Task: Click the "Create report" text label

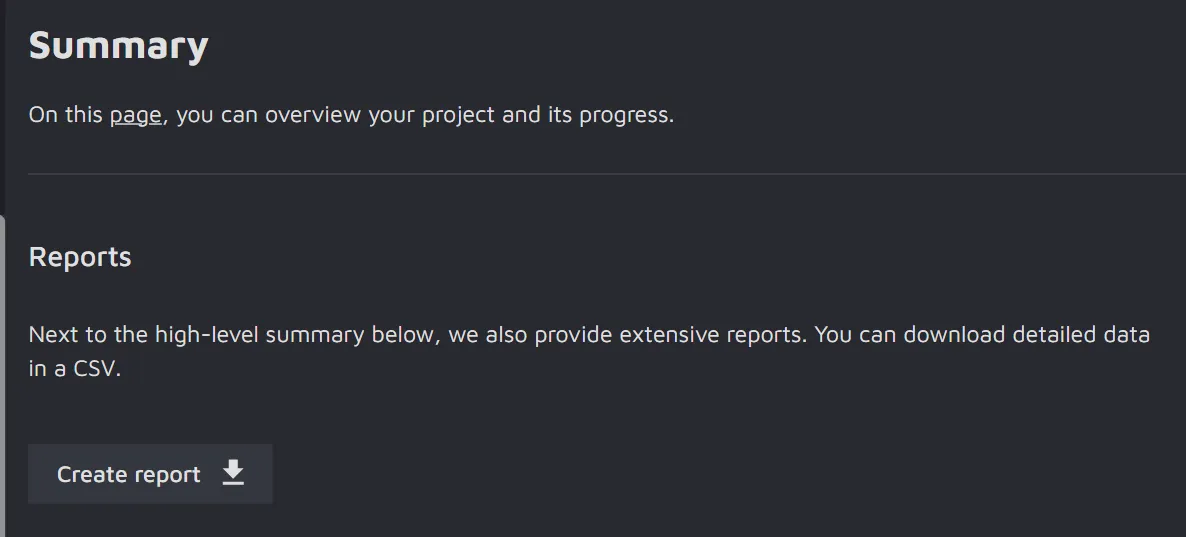Action: (x=129, y=474)
